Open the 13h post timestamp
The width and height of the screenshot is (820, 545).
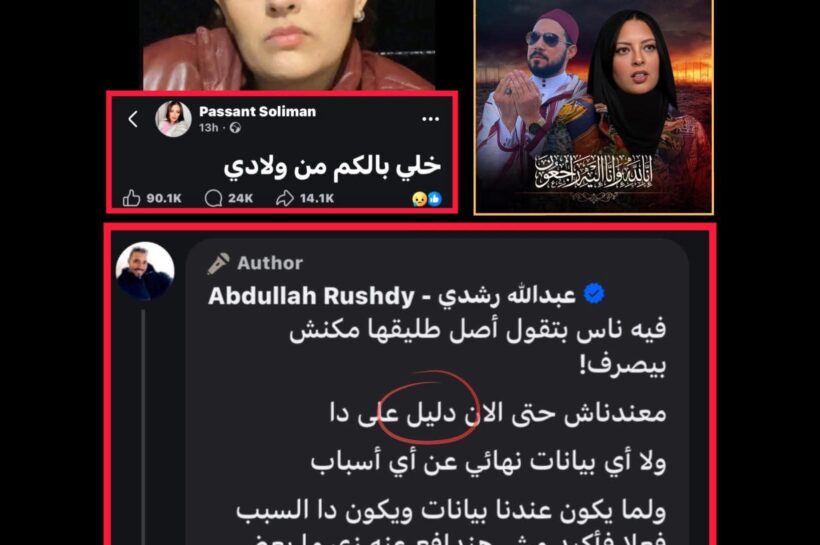point(208,128)
